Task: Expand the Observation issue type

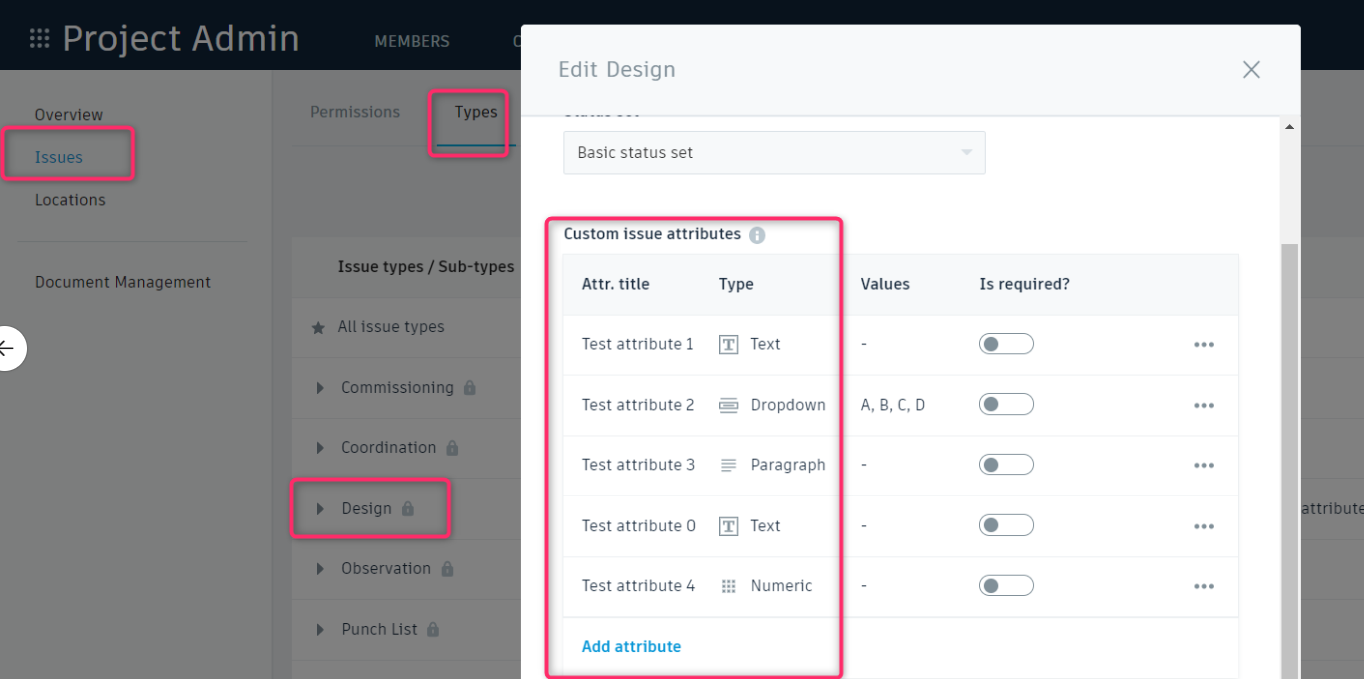Action: point(319,568)
